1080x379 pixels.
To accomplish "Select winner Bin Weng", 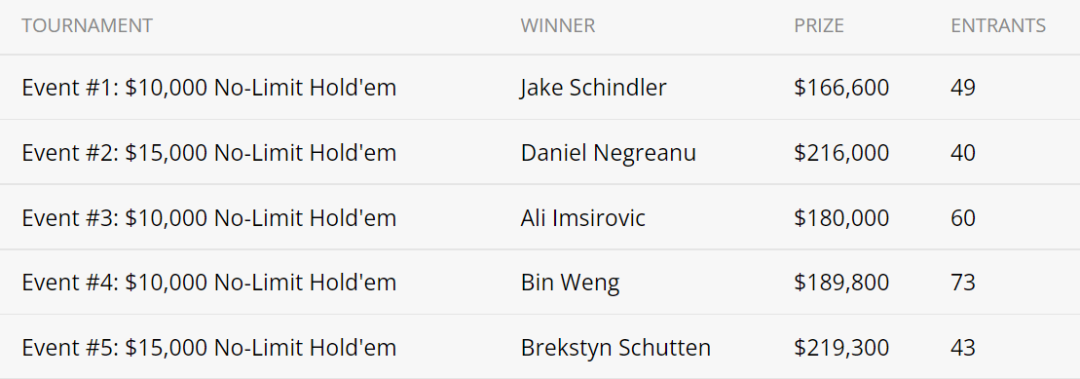I will click(x=570, y=283).
